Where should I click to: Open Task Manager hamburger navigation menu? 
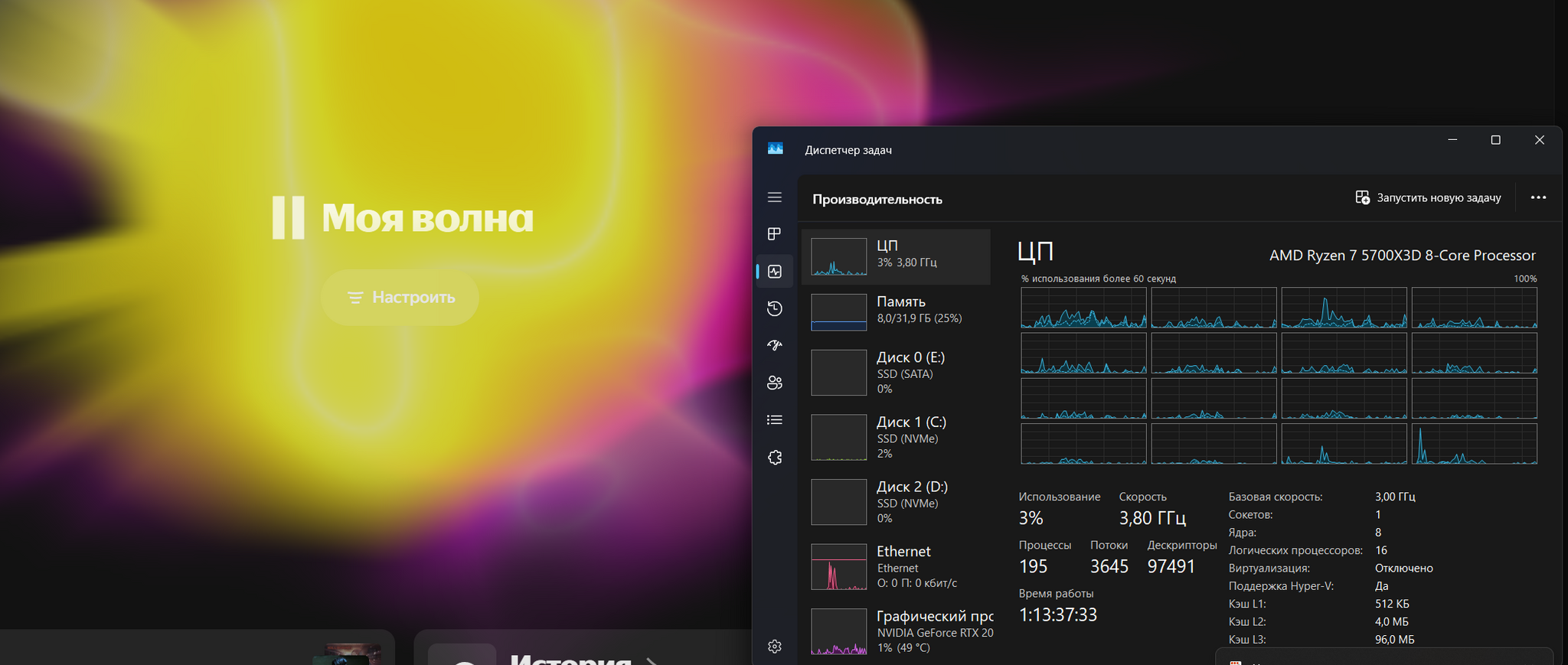(x=774, y=197)
